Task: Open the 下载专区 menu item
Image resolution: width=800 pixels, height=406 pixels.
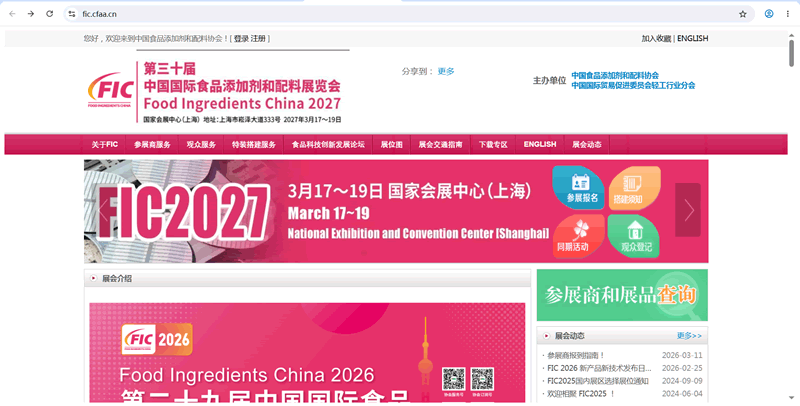Action: [493, 145]
